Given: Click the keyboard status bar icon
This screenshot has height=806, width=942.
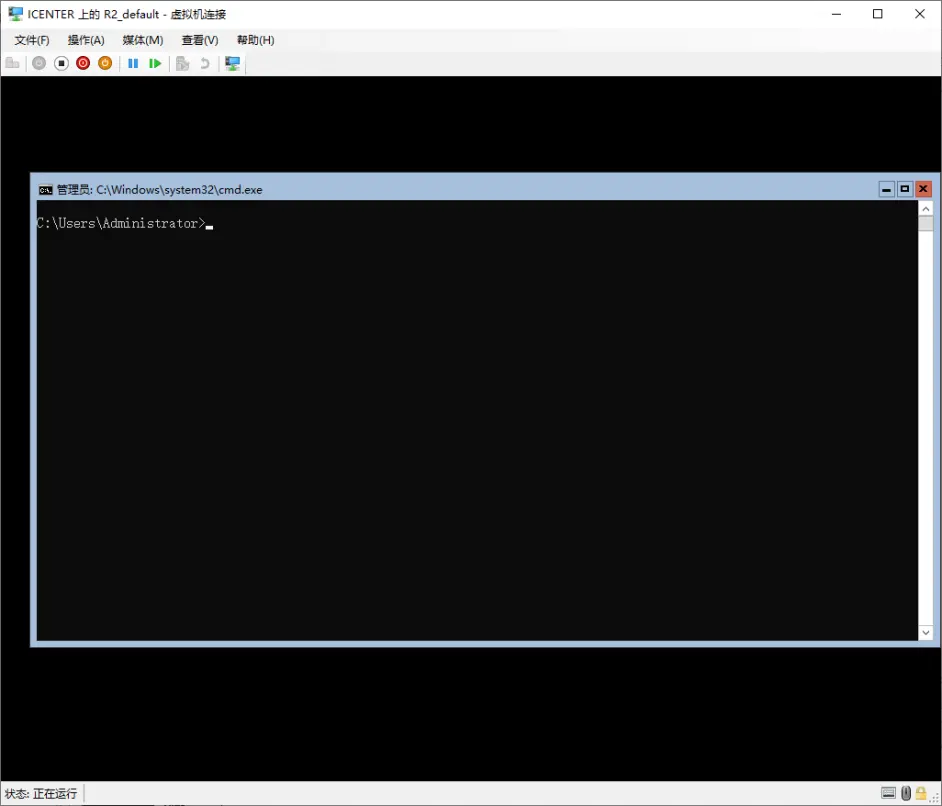Looking at the screenshot, I should pyautogui.click(x=889, y=793).
